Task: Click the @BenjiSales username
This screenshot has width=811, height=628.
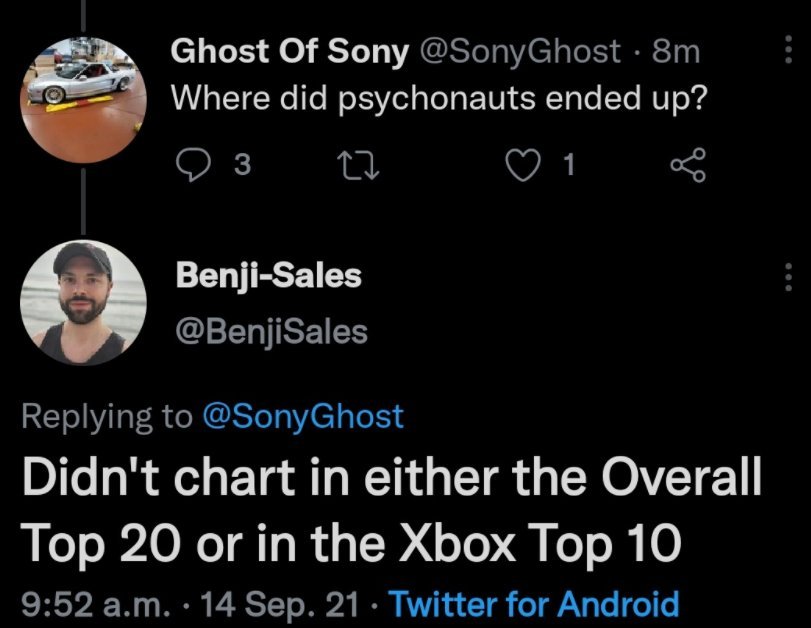Action: 272,331
